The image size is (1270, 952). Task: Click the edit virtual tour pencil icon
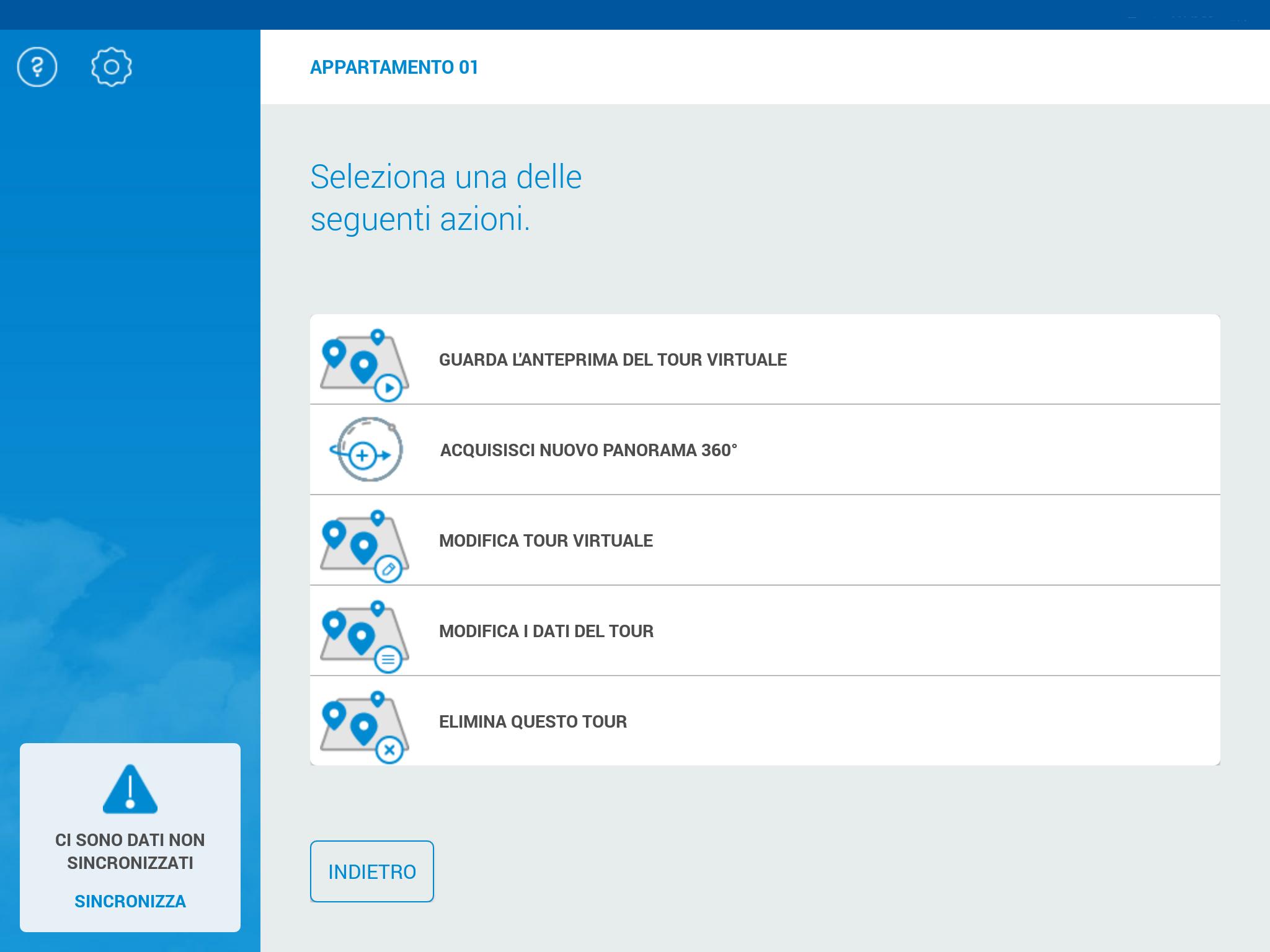coord(364,547)
